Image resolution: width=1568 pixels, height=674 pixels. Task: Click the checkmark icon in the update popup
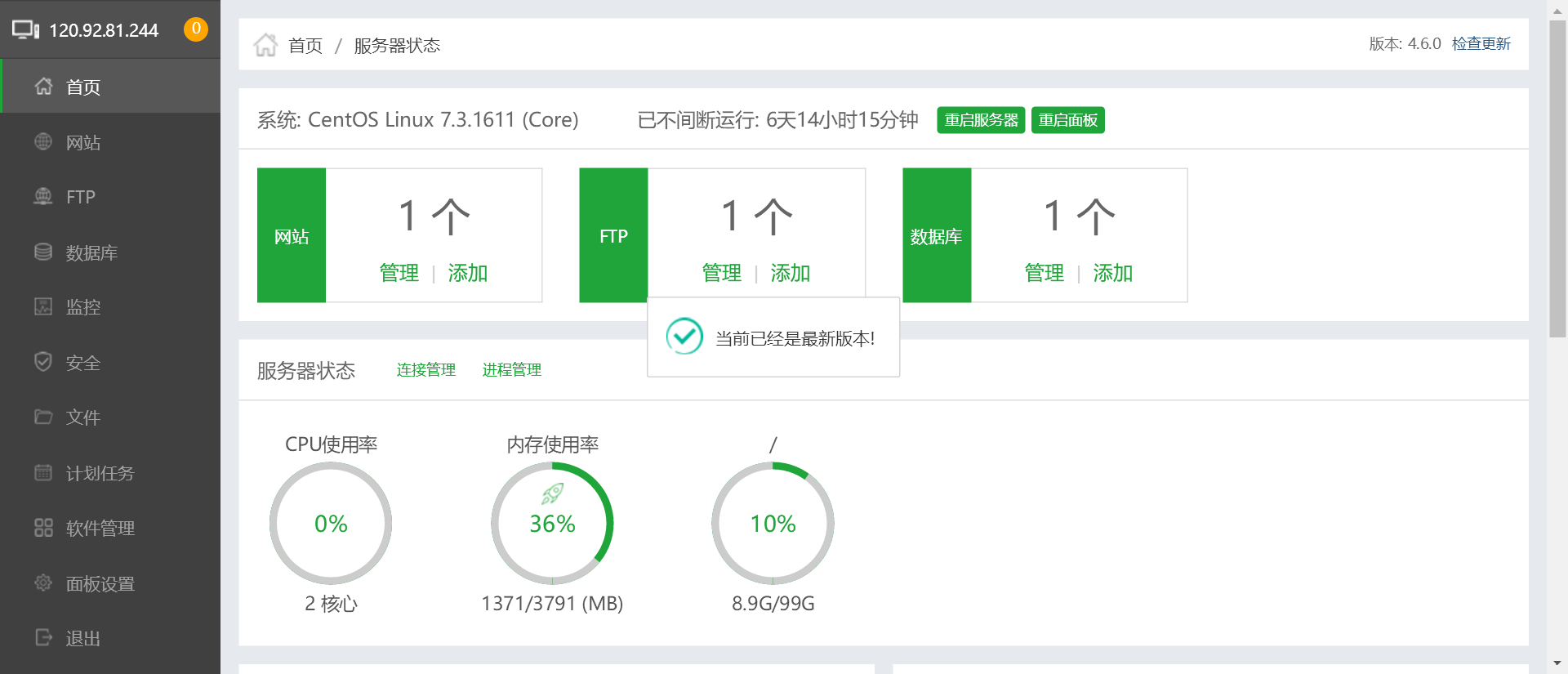tap(684, 336)
